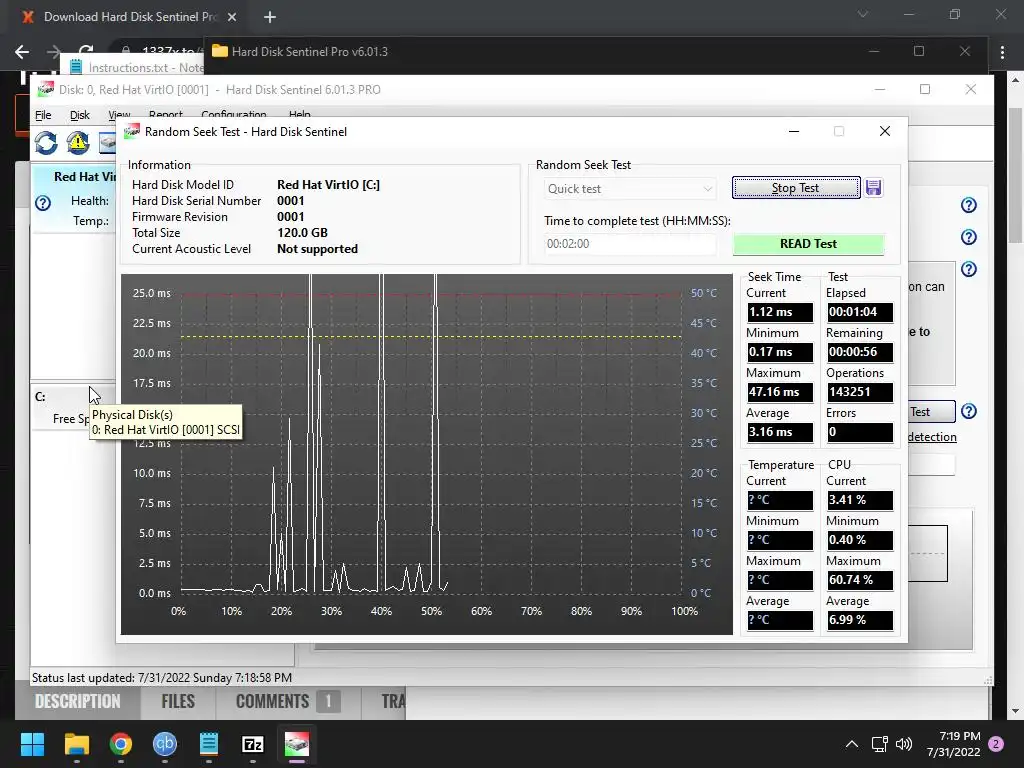Open Google Chrome from the taskbar
1024x768 pixels.
121,744
